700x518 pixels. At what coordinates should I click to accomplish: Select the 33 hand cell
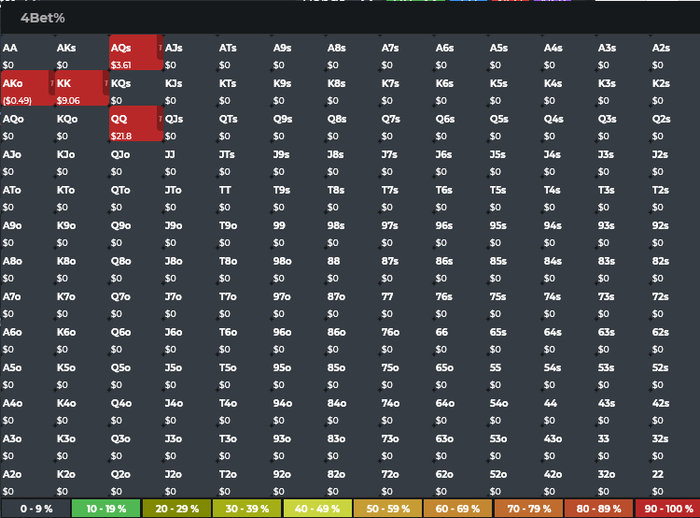(x=623, y=443)
